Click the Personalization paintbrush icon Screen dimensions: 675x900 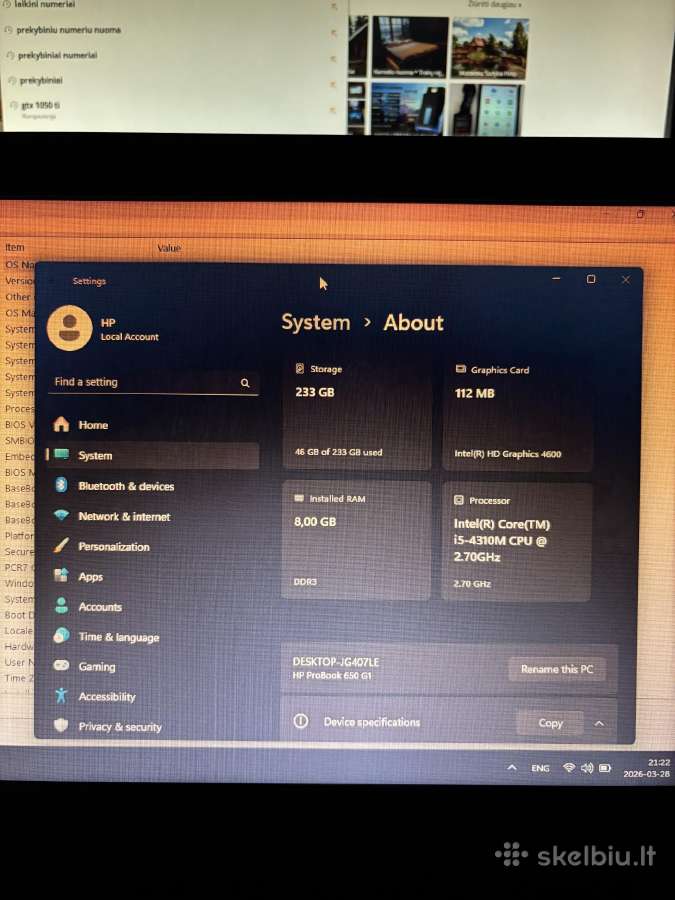tap(61, 545)
